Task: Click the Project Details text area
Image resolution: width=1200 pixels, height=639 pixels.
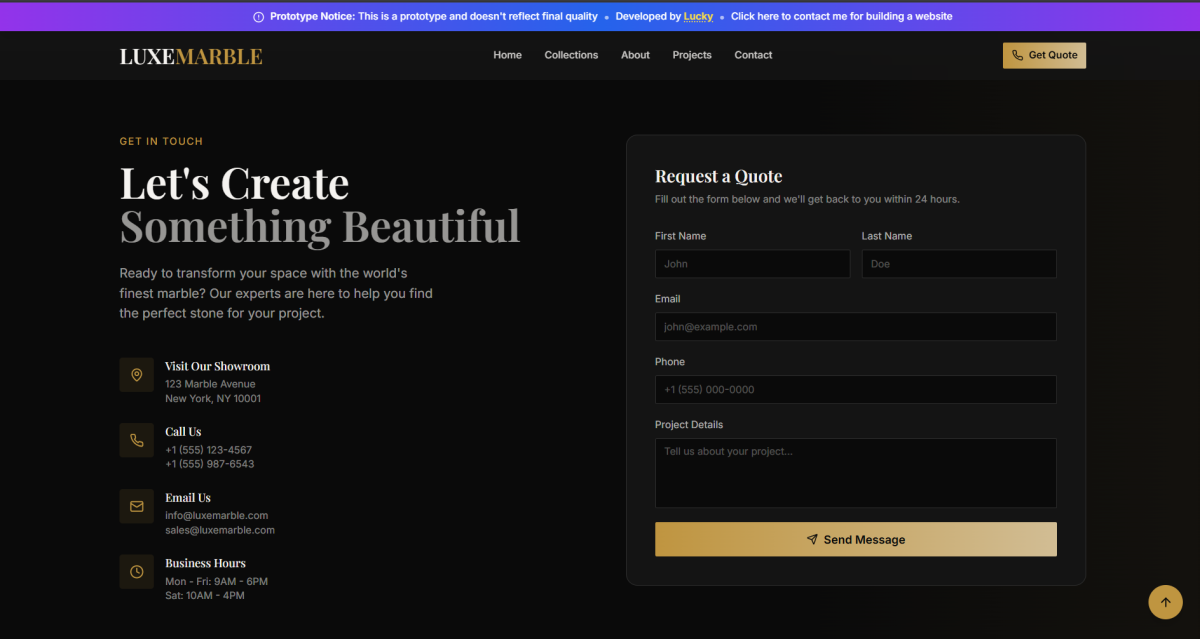Action: click(x=855, y=472)
